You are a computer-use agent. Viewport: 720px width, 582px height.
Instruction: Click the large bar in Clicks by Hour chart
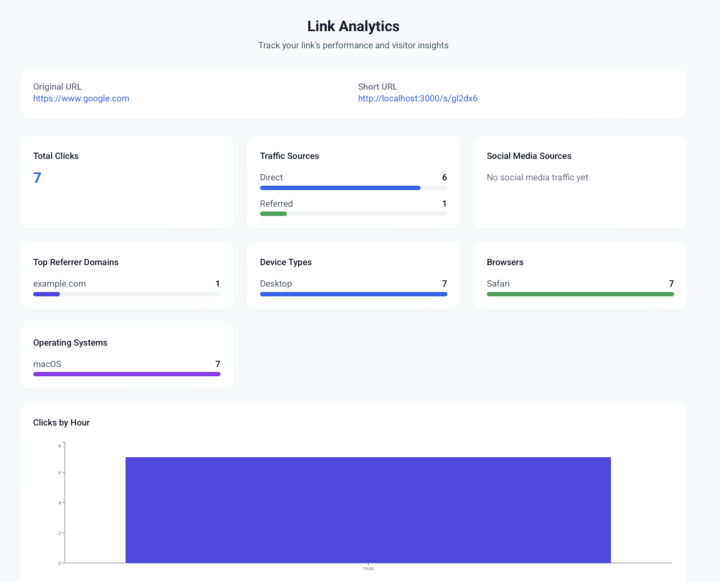click(368, 508)
